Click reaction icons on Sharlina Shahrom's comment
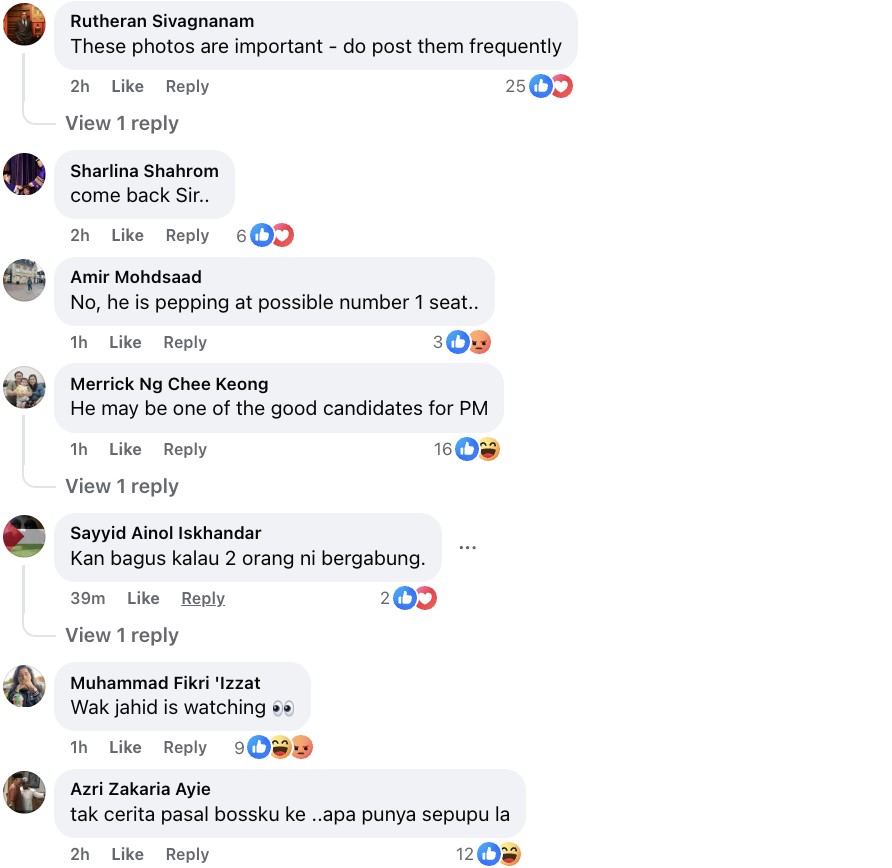Image resolution: width=892 pixels, height=868 pixels. [272, 236]
